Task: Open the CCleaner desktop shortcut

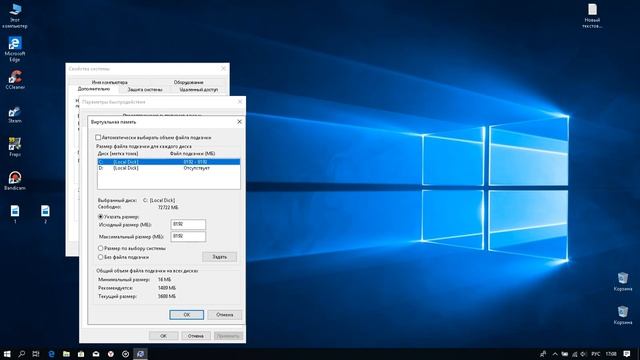Action: (x=15, y=80)
